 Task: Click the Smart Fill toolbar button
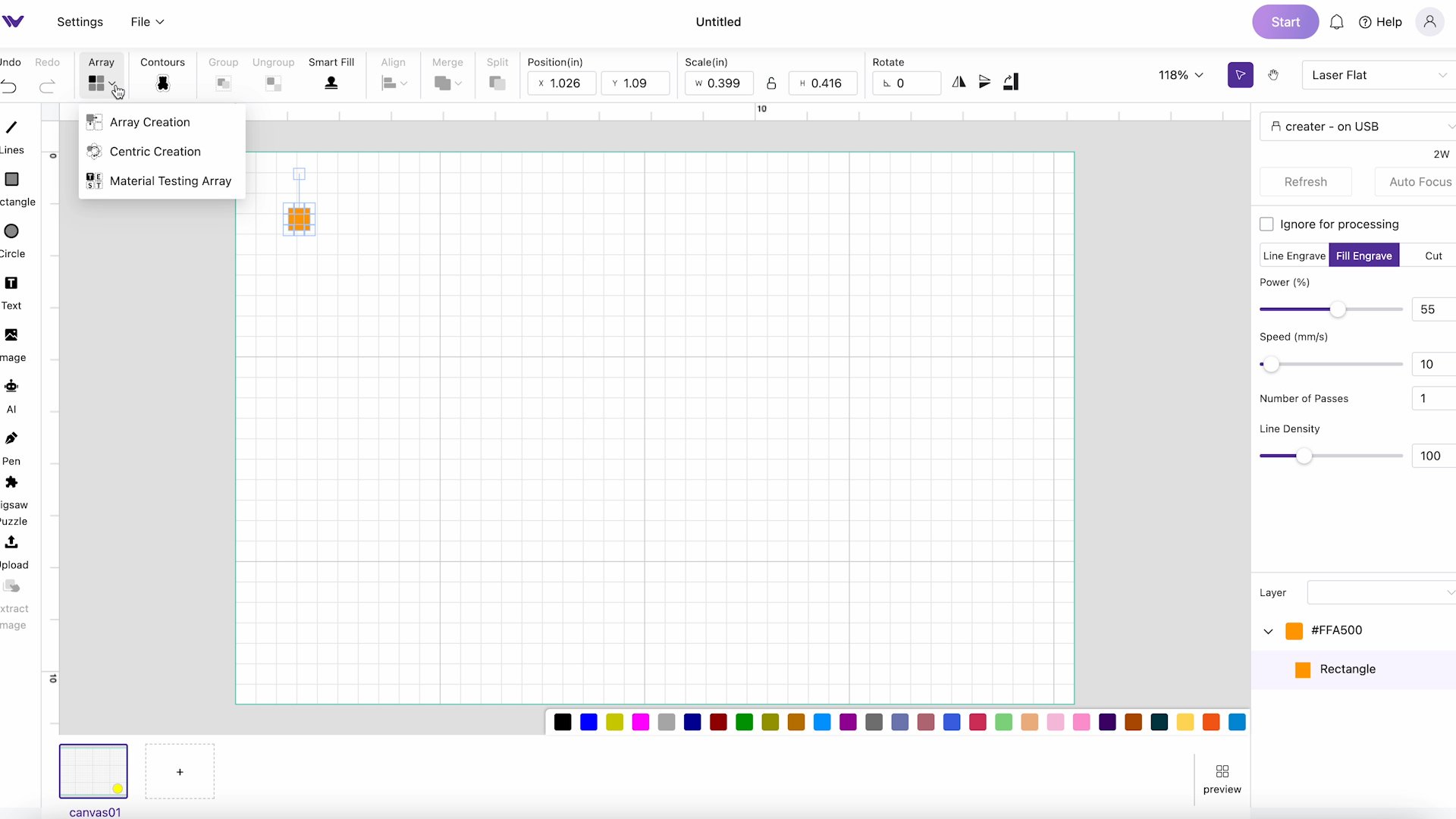(331, 83)
